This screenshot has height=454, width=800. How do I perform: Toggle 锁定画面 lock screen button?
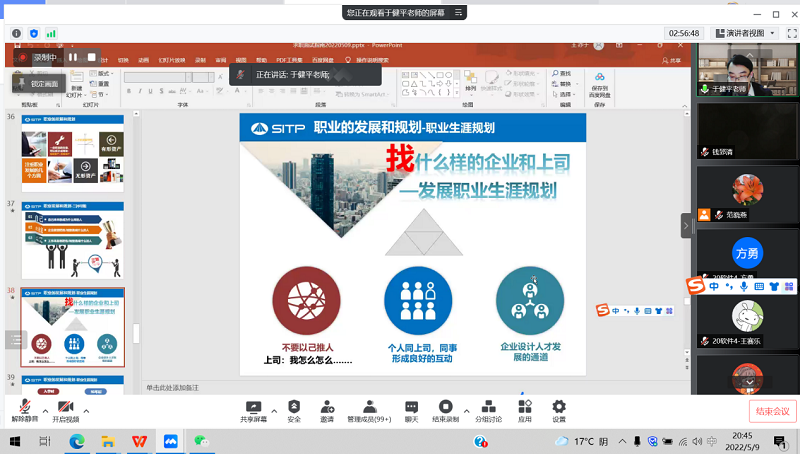click(x=40, y=83)
